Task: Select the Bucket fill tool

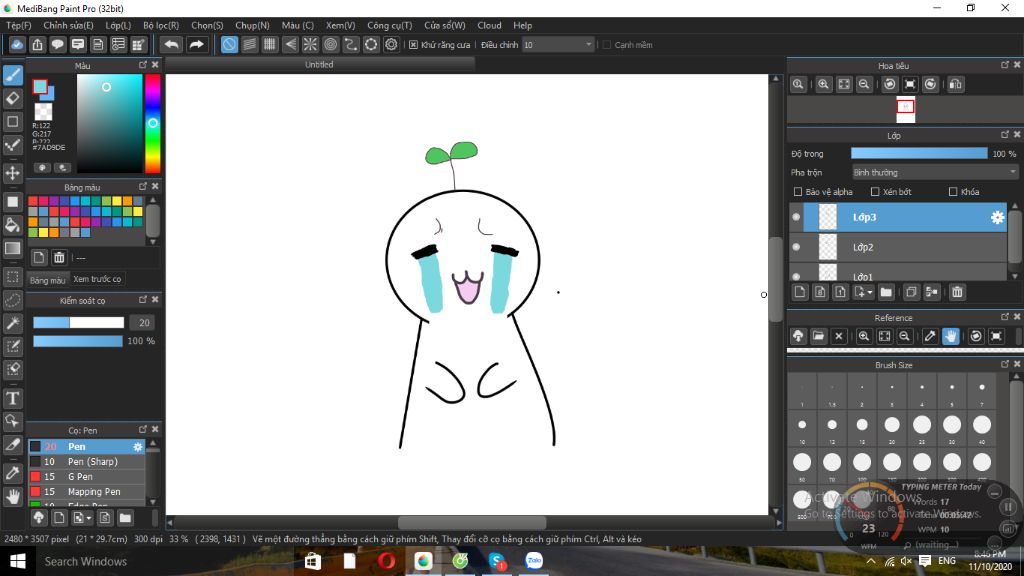Action: click(x=12, y=225)
